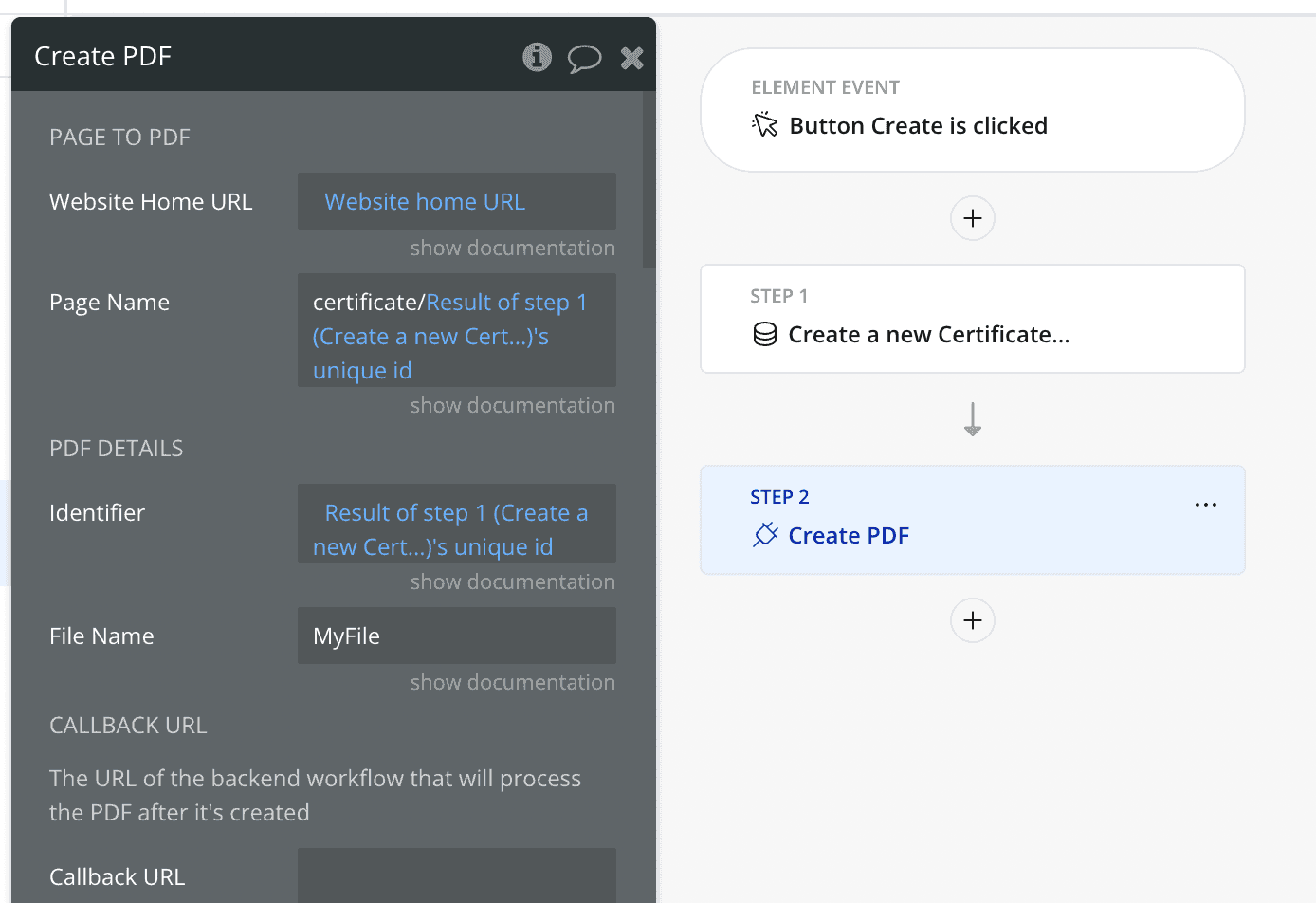1316x903 pixels.
Task: Click the empty Callback URL input field
Action: click(x=456, y=875)
